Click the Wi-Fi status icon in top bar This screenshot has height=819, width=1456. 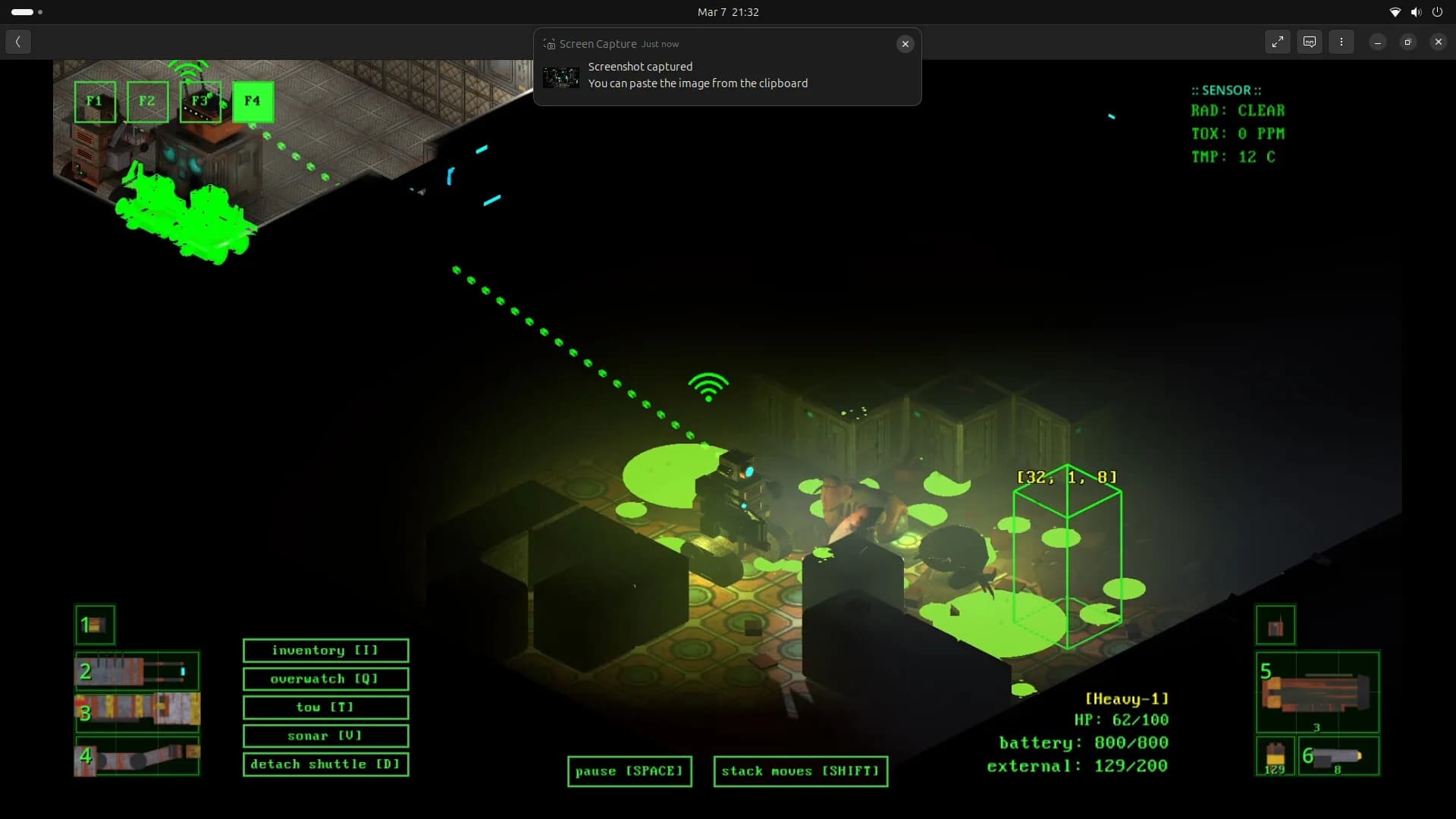(x=1395, y=12)
